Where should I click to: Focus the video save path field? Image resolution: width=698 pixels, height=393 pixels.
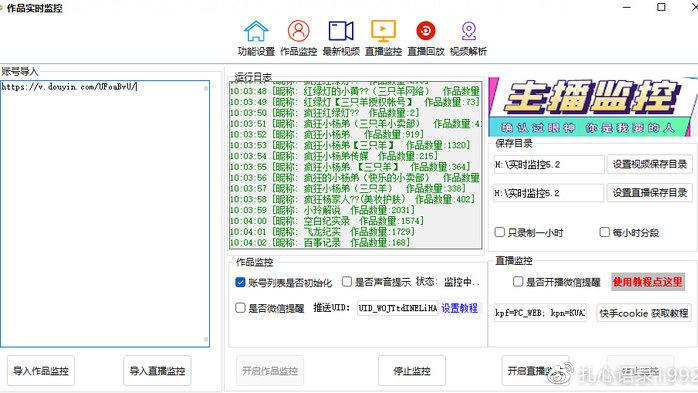click(549, 165)
